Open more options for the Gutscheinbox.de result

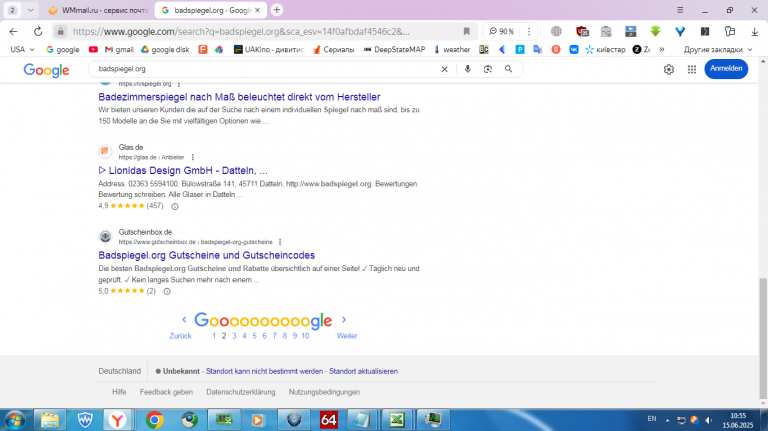(x=280, y=242)
